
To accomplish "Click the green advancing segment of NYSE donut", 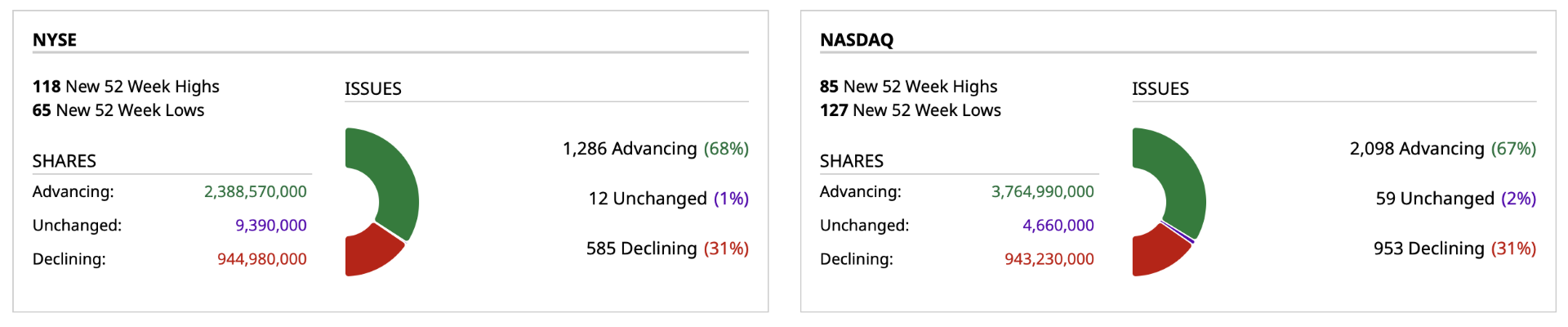I will [396, 180].
